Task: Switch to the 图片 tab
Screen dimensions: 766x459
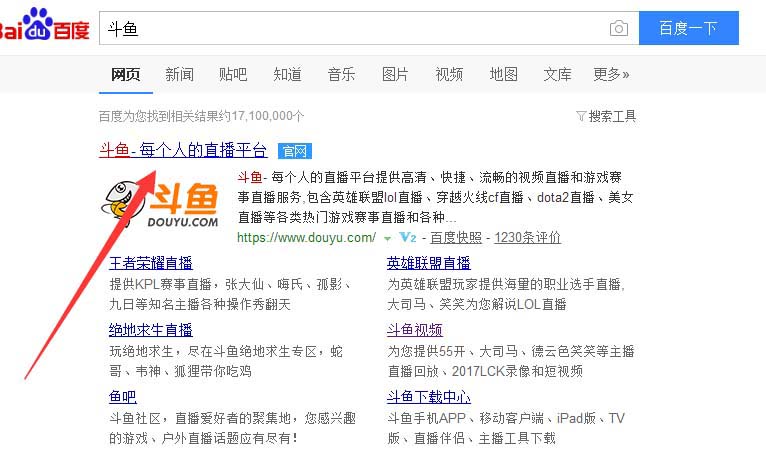Action: (395, 74)
